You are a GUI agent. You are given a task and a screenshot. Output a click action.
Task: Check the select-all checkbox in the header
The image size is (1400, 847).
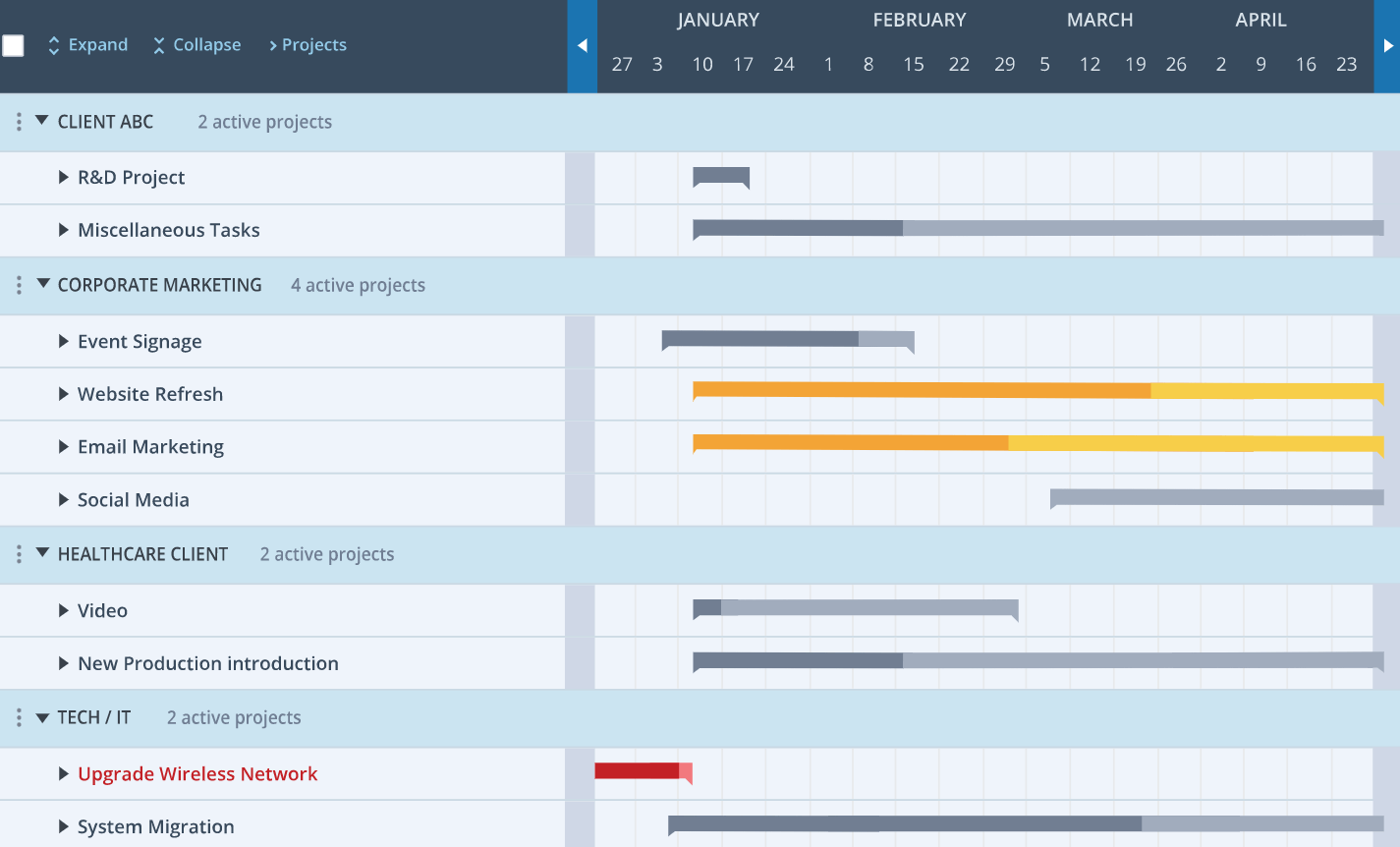coord(14,44)
